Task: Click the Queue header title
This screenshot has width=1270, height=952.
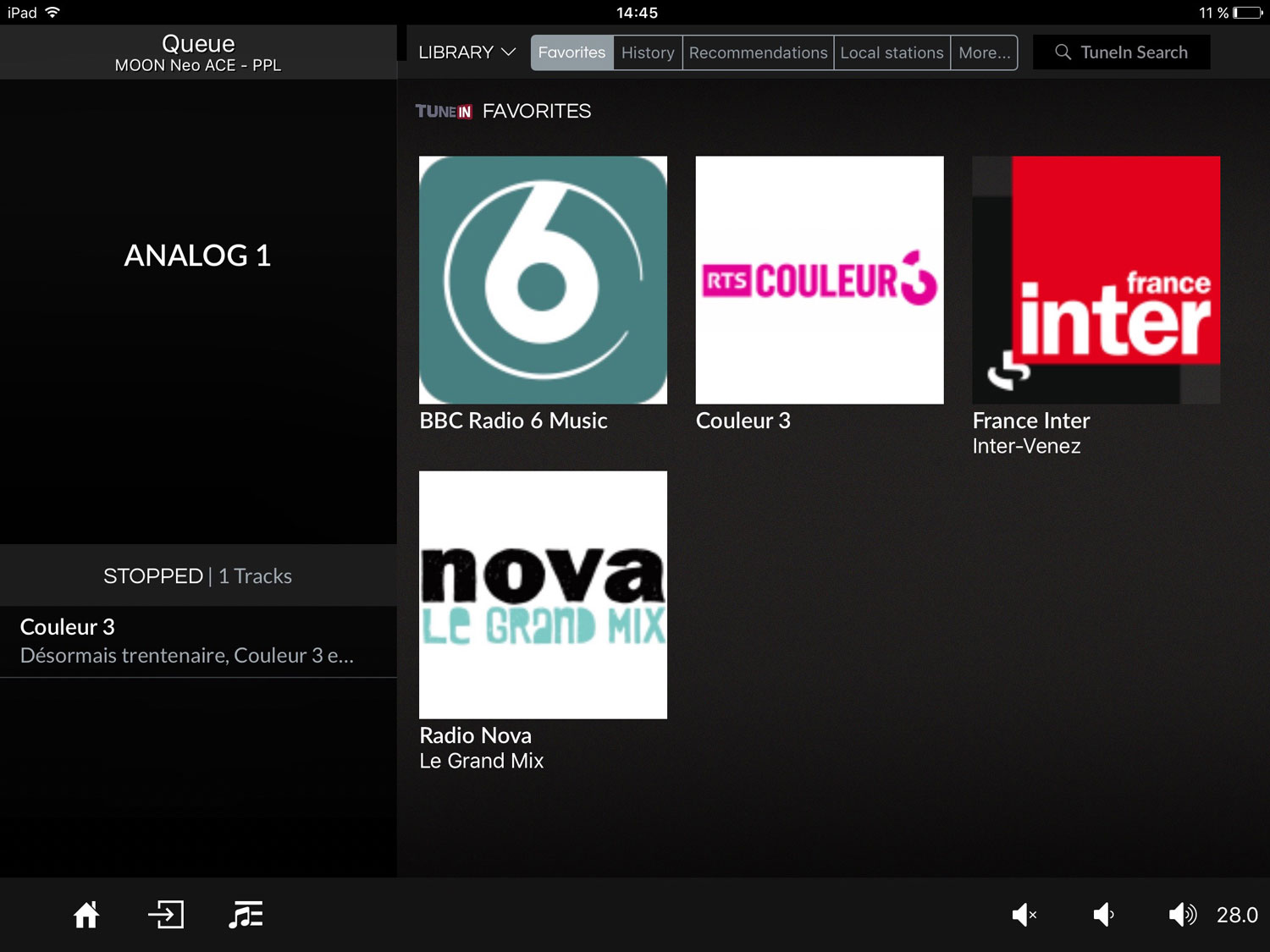Action: pos(198,43)
